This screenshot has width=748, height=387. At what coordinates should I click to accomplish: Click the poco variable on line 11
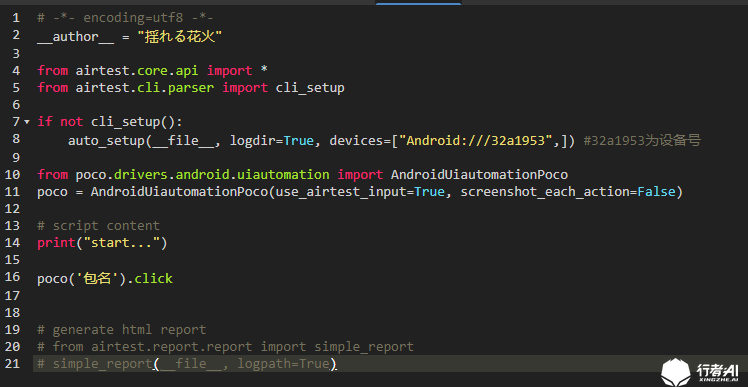[x=52, y=192]
